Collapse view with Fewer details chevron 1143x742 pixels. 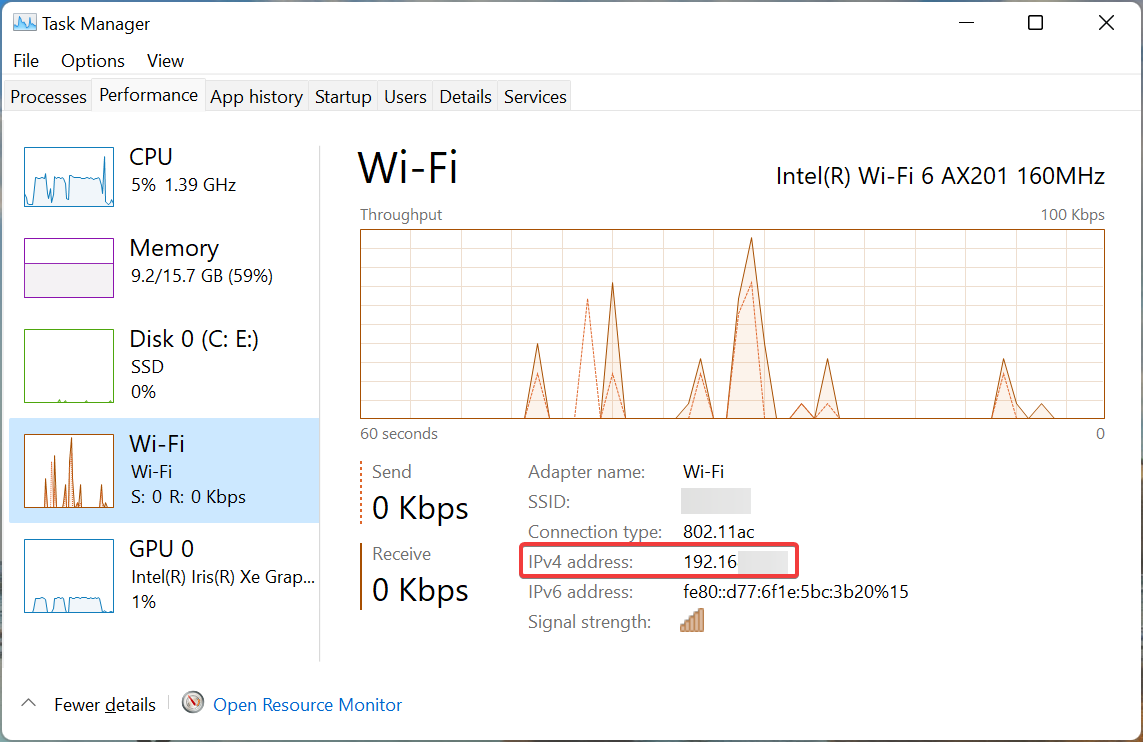tap(28, 704)
